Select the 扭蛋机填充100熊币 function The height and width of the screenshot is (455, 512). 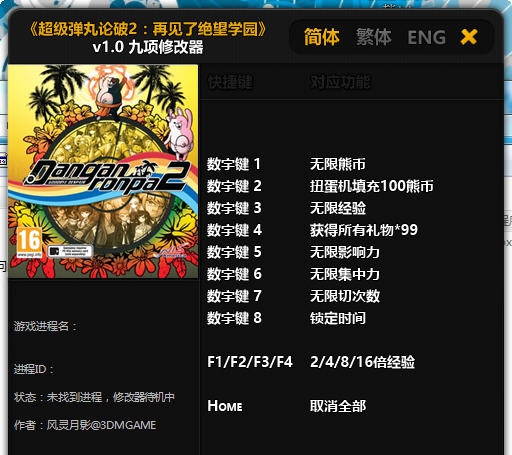[x=372, y=186]
